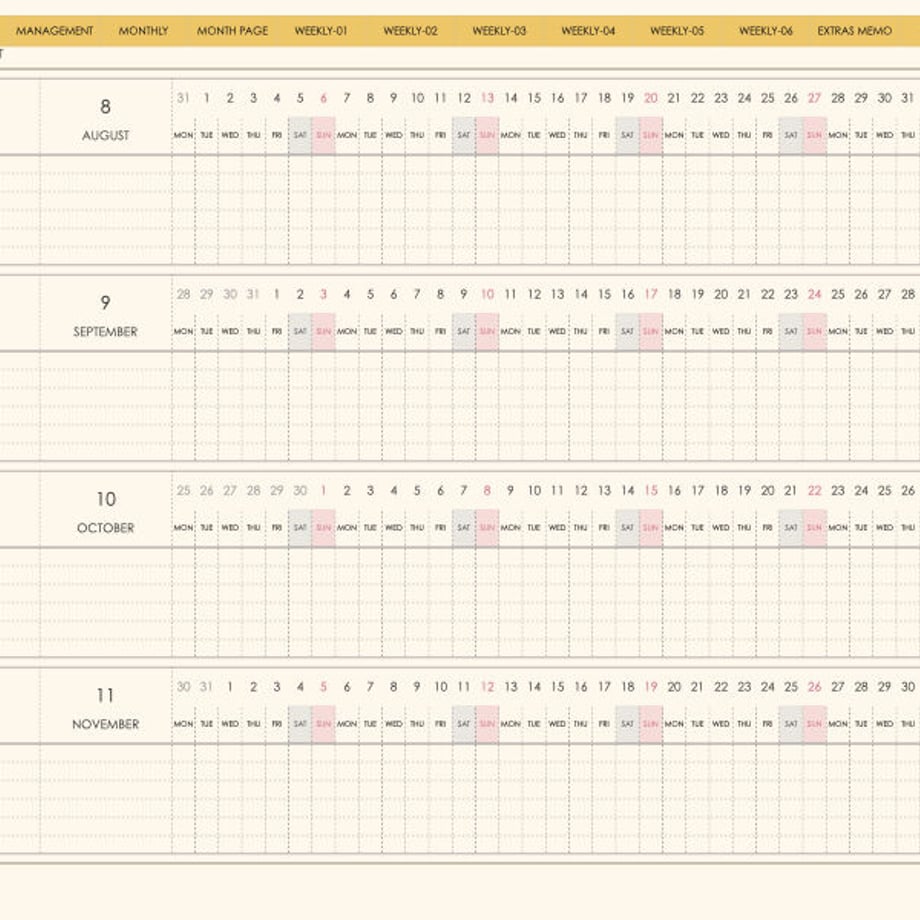Click first grey SAT cell in October

300,528
